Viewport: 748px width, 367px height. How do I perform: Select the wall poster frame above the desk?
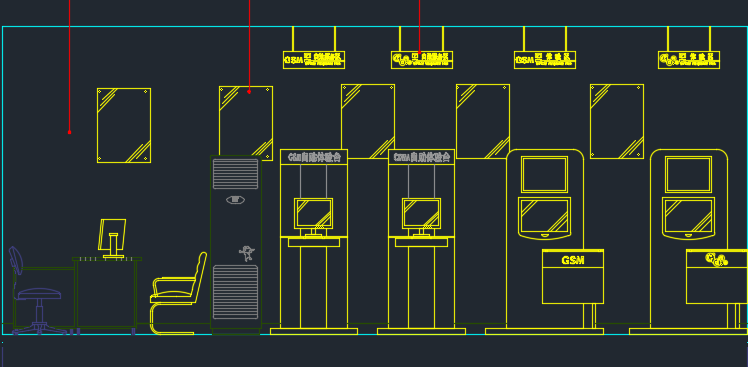[x=124, y=126]
